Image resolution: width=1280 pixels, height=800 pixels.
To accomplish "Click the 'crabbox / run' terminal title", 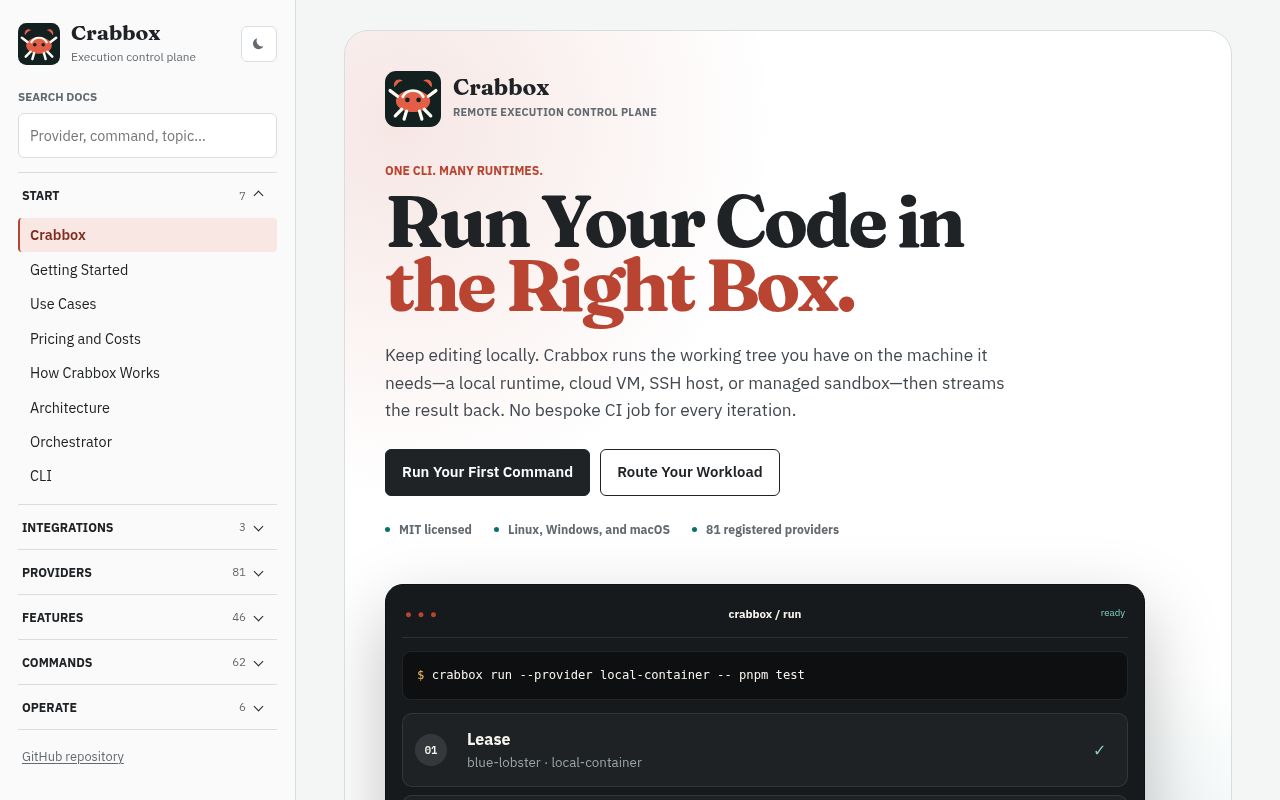I will click(765, 614).
